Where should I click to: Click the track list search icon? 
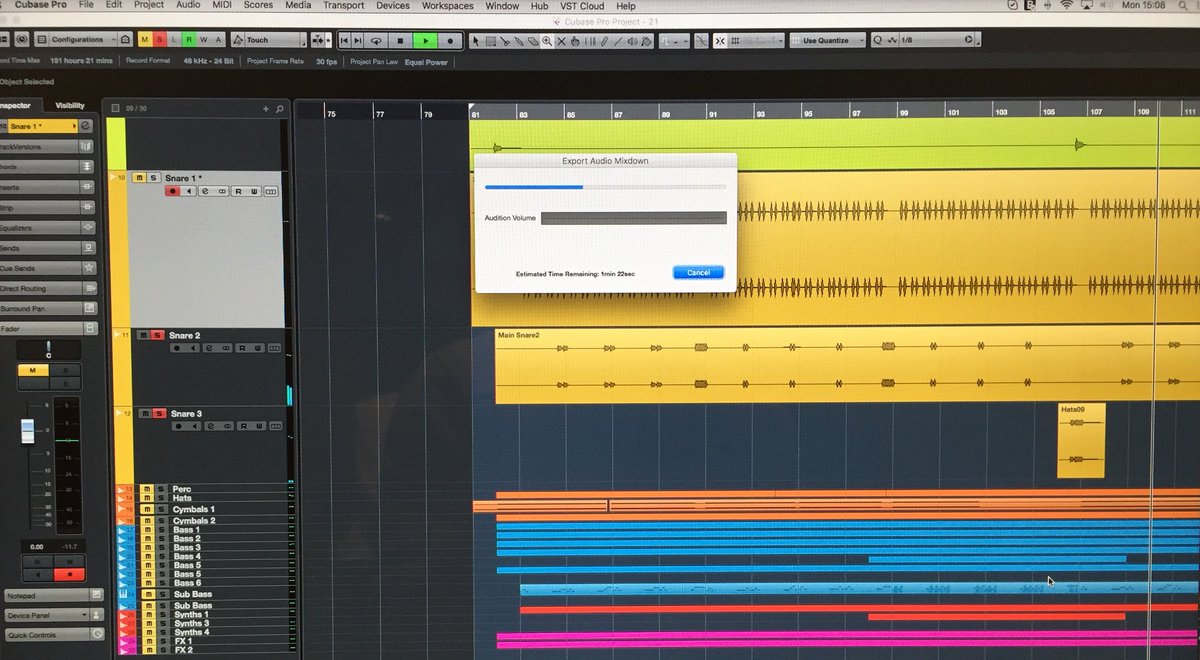pos(280,108)
